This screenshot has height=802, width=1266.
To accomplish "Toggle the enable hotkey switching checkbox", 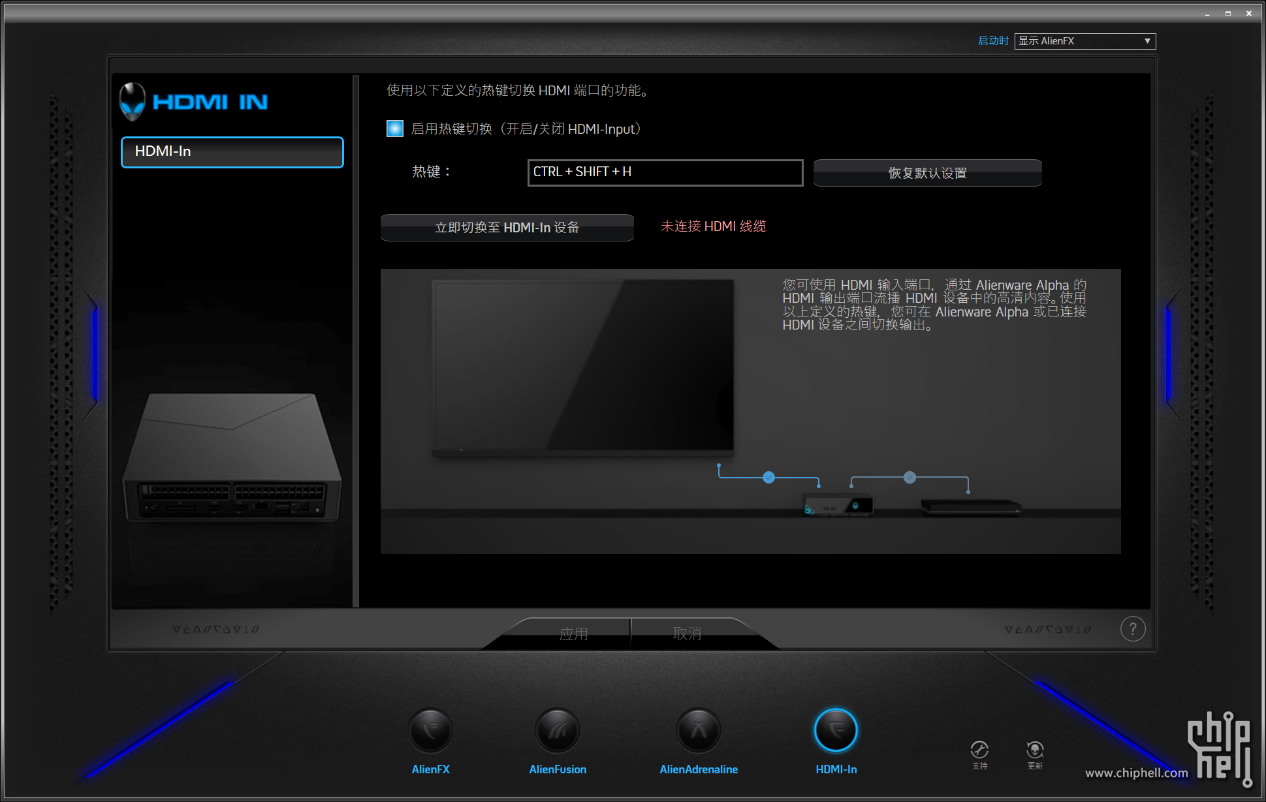I will click(395, 129).
